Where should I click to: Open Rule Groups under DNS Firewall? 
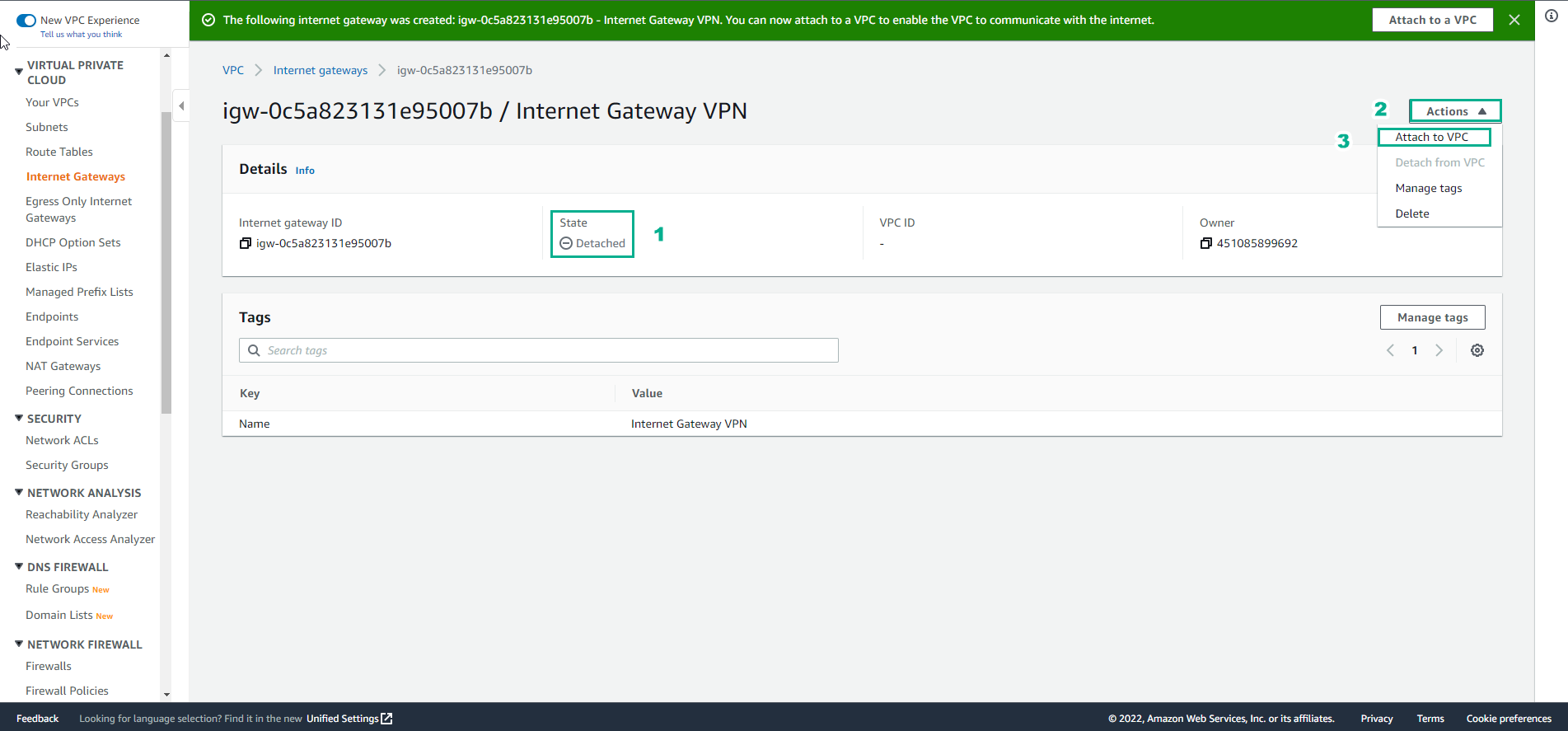point(57,588)
